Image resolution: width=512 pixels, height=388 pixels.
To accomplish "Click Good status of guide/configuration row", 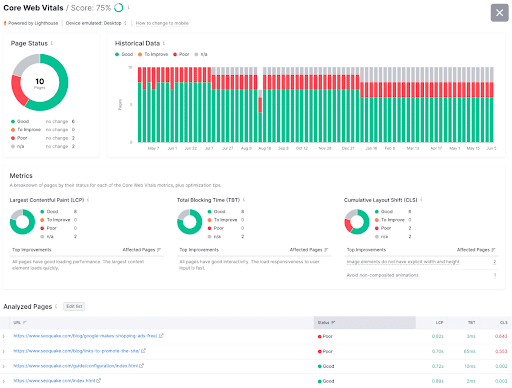I will pos(326,366).
